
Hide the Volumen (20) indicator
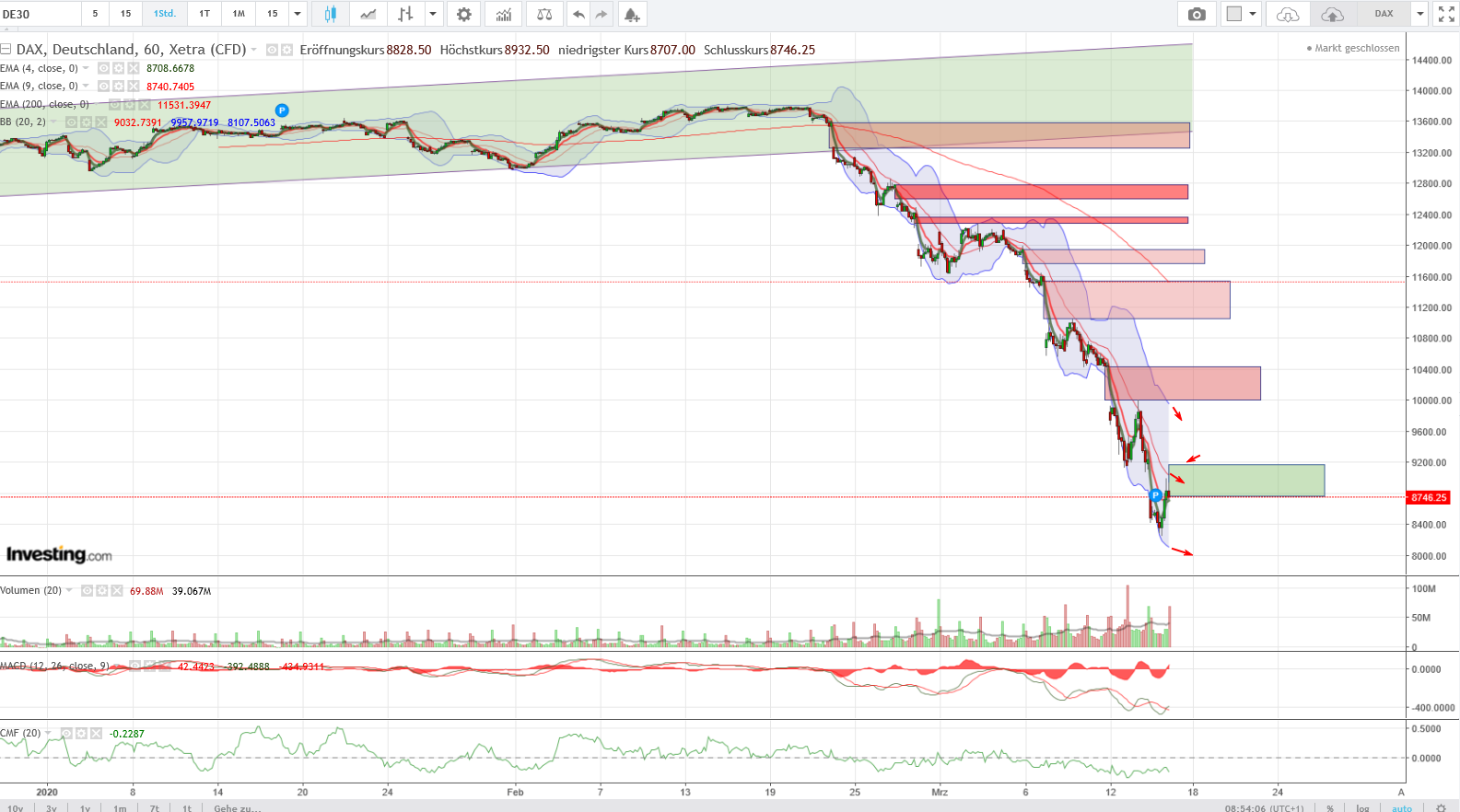click(x=88, y=591)
